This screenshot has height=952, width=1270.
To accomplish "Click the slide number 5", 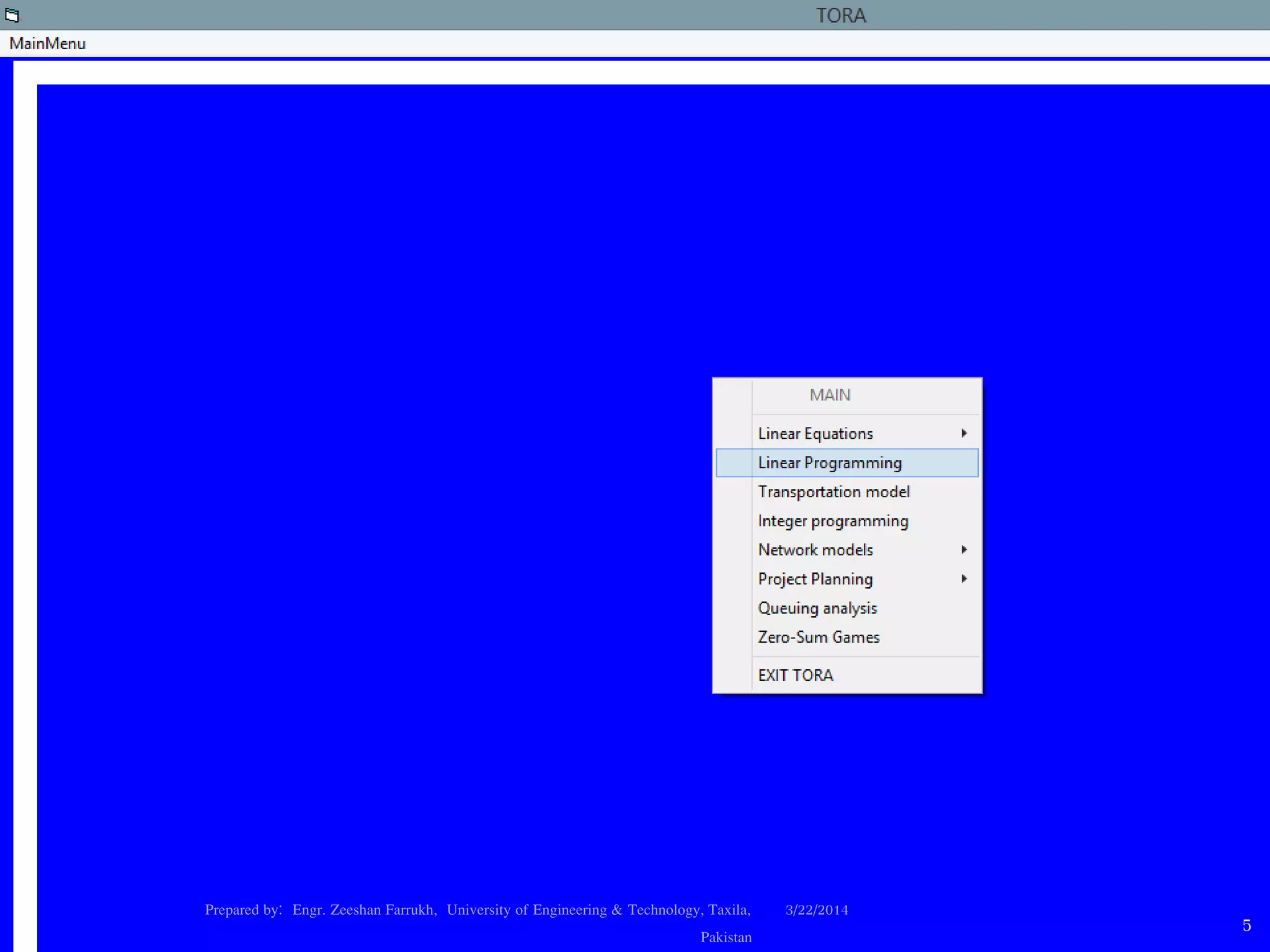I will click(1246, 925).
